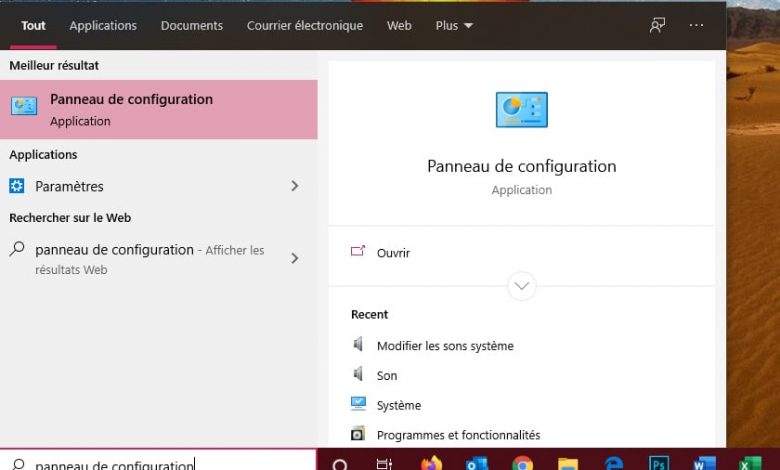The image size is (780, 470).
Task: Open Programmes et fonctionnalités recent item
Action: 458,435
